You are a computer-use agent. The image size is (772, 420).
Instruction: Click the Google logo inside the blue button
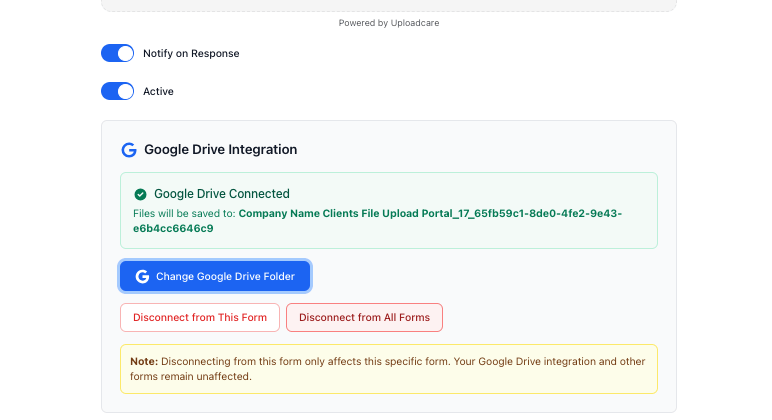point(142,276)
